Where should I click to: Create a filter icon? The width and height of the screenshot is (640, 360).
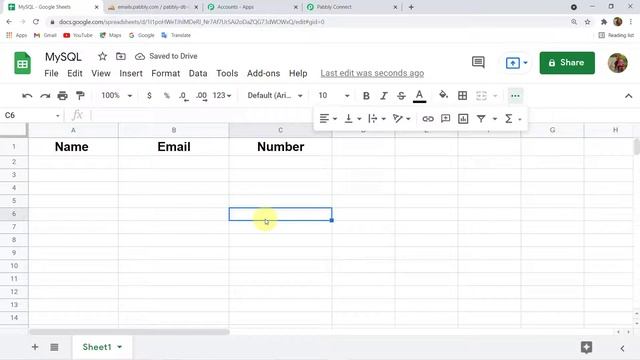[x=481, y=119]
